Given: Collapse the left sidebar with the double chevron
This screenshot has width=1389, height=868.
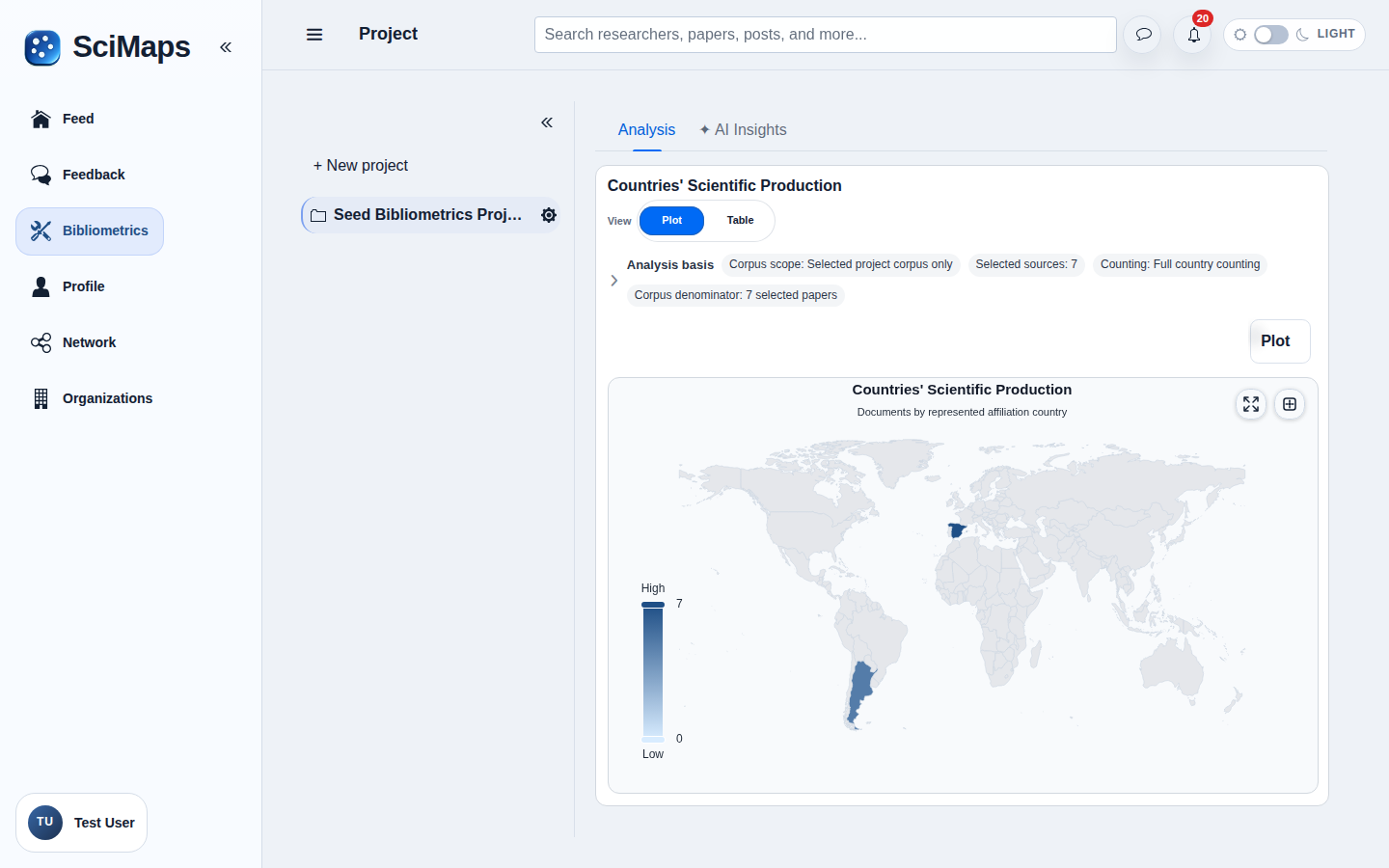Looking at the screenshot, I should pos(226,47).
